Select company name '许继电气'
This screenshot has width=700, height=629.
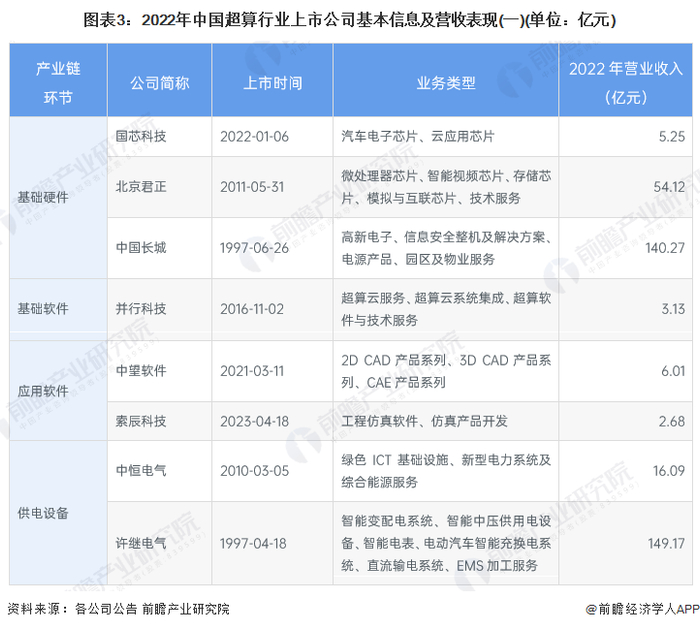pos(141,543)
